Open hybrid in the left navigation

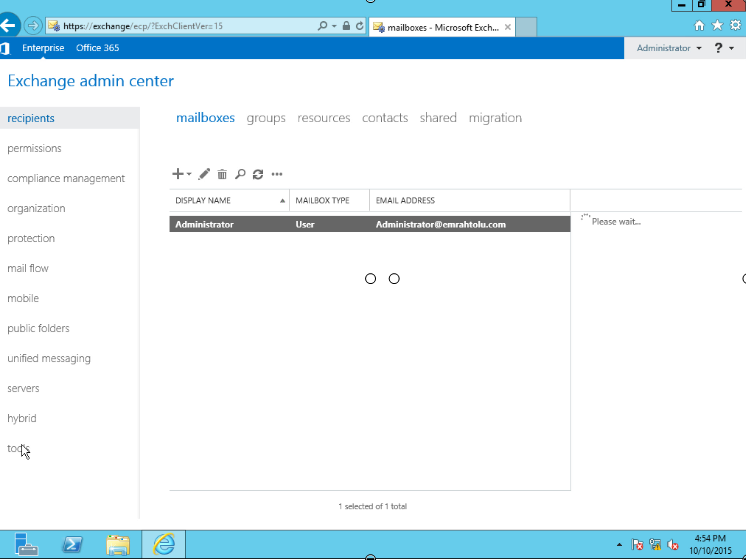pos(22,418)
